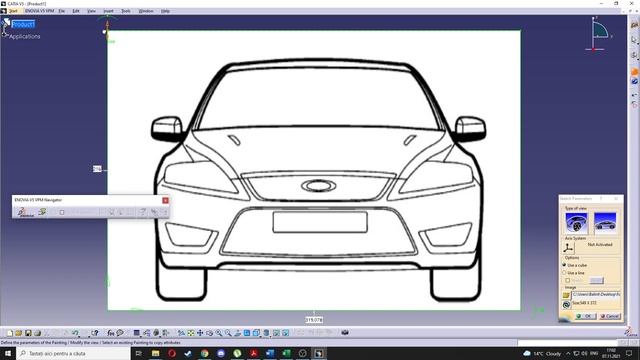
Task: Open the Tools menu
Action: click(126, 11)
